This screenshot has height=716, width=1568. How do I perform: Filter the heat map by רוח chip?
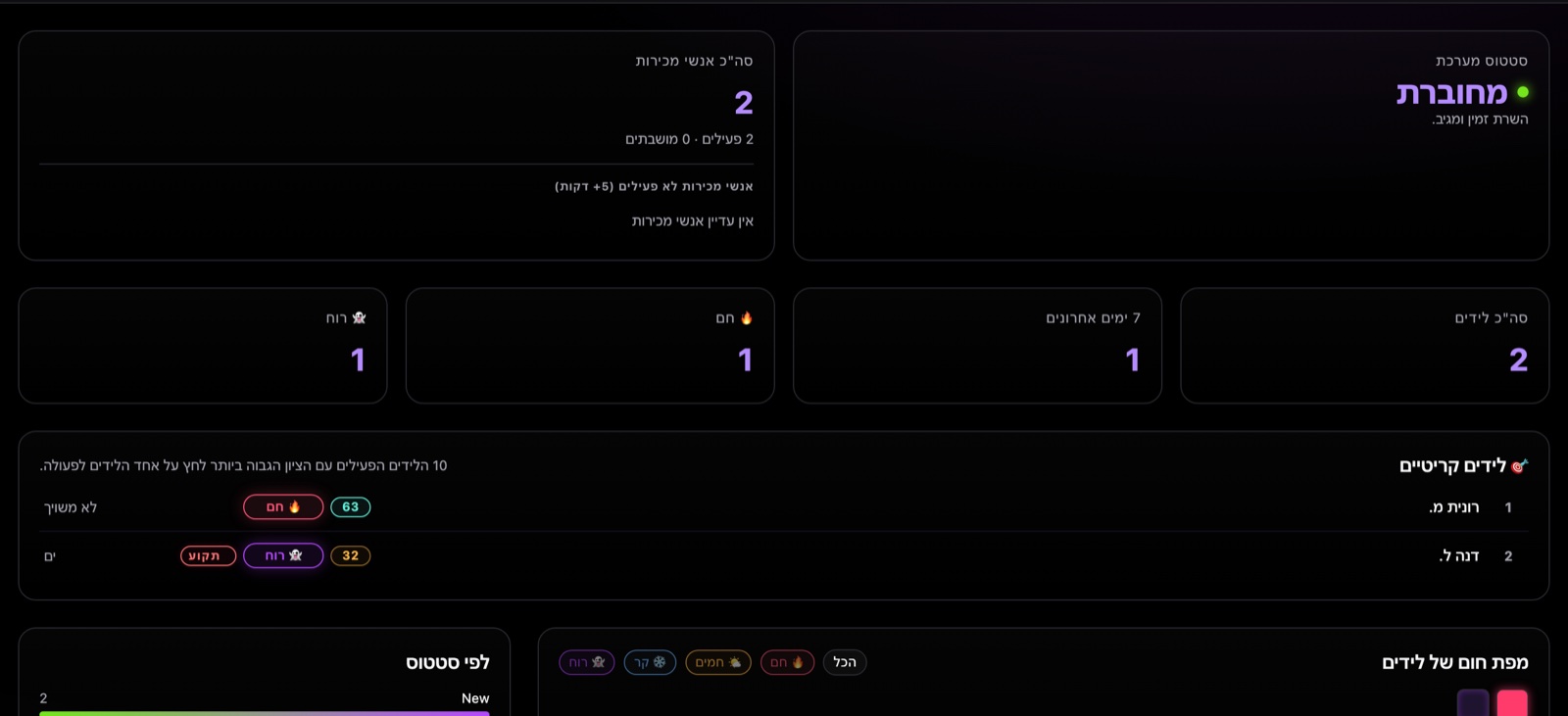click(587, 662)
